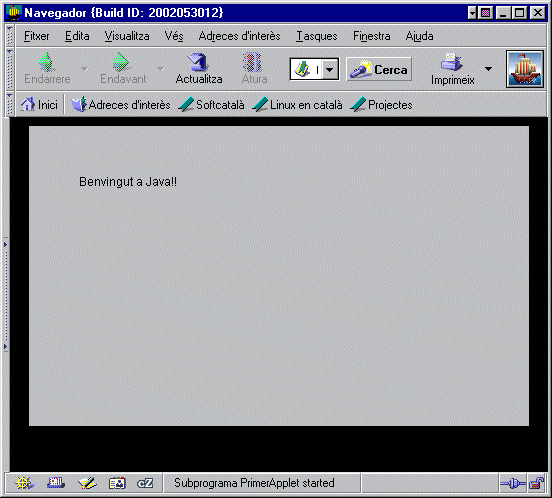Click the padlock security icon
The image size is (552, 498).
point(537,483)
